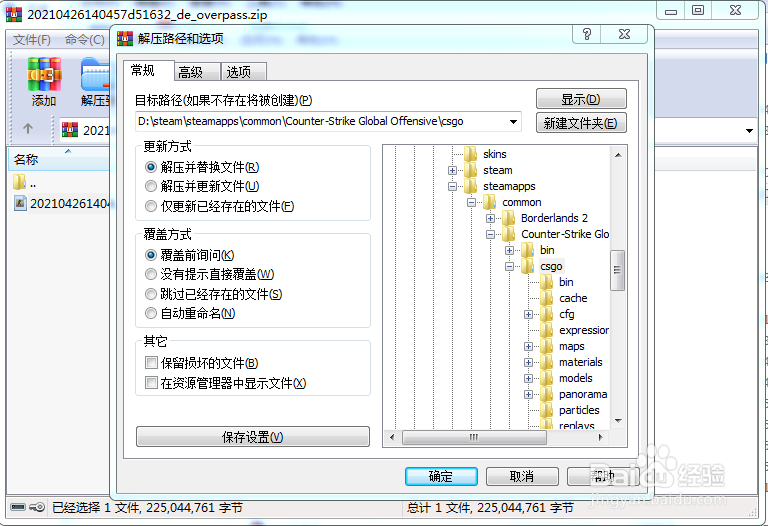
Task: Switch to the General (常规) tab
Action: point(148,71)
